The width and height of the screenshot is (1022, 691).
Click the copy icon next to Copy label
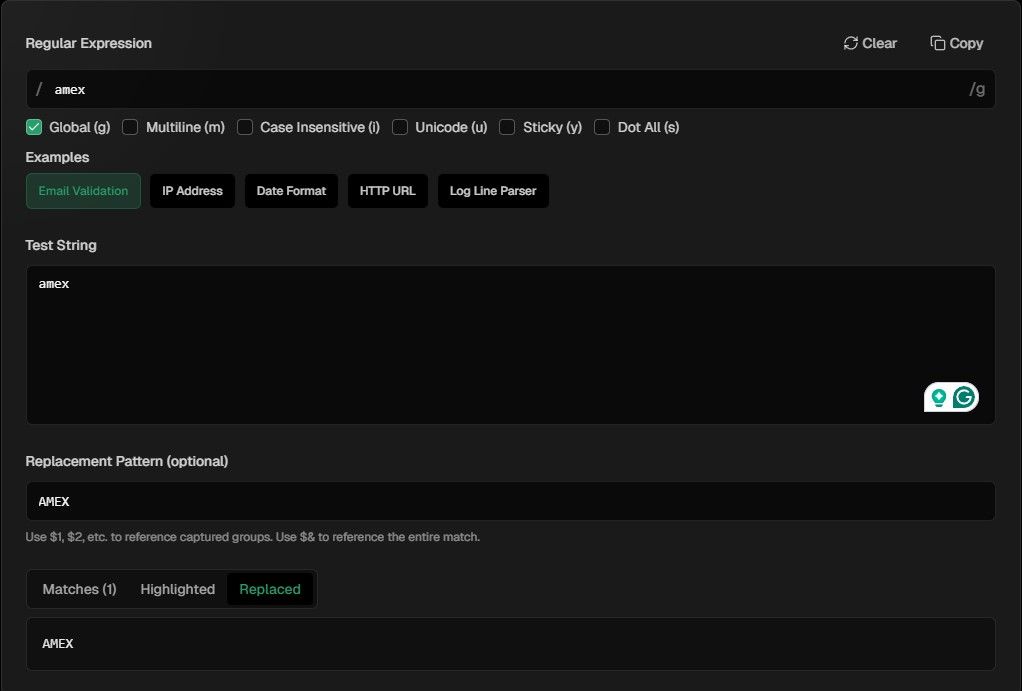[937, 43]
